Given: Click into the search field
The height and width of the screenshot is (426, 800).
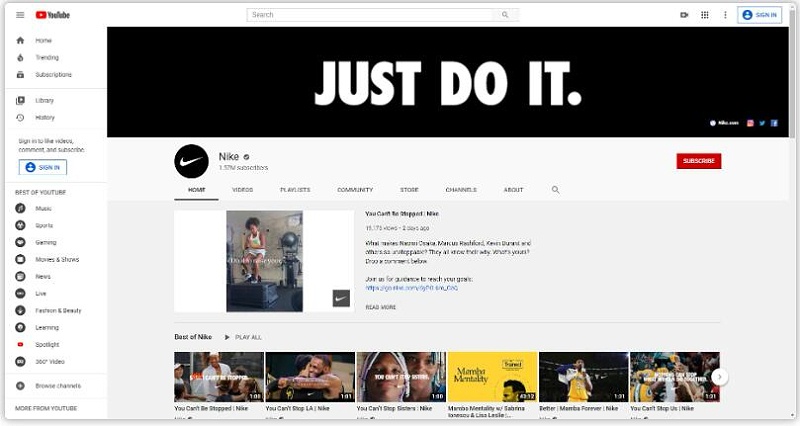Looking at the screenshot, I should point(371,15).
